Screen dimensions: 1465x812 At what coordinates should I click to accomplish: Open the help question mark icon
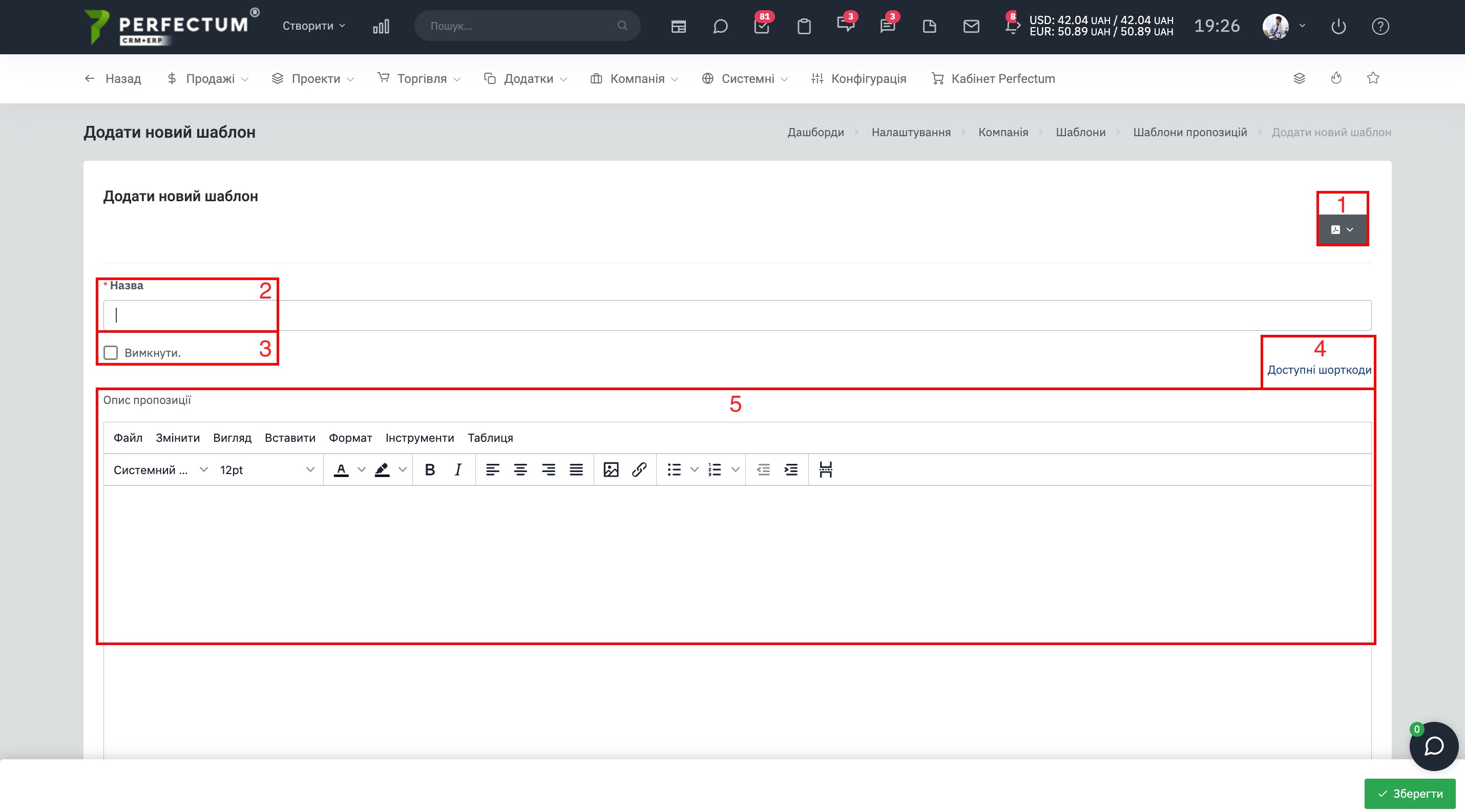tap(1380, 26)
